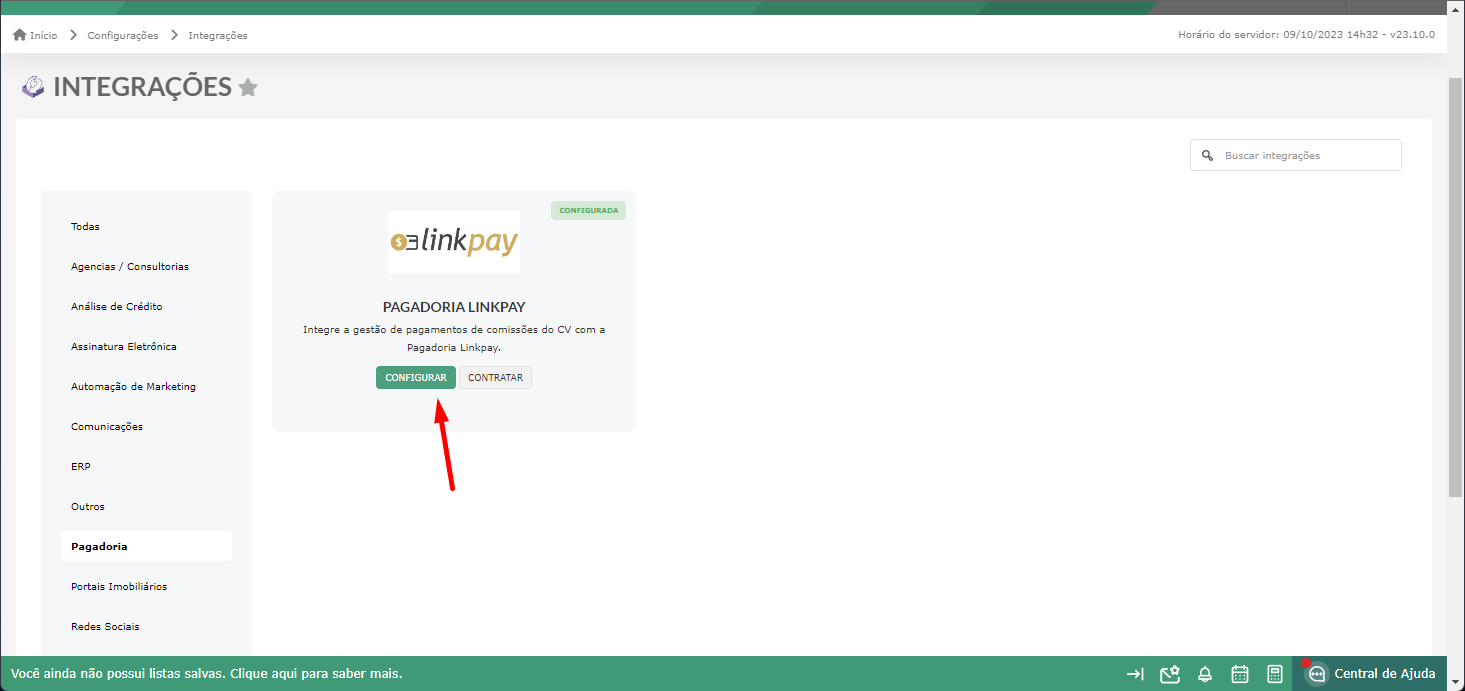This screenshot has height=691, width=1465.
Task: Click the home icon in breadcrumb
Action: click(19, 35)
